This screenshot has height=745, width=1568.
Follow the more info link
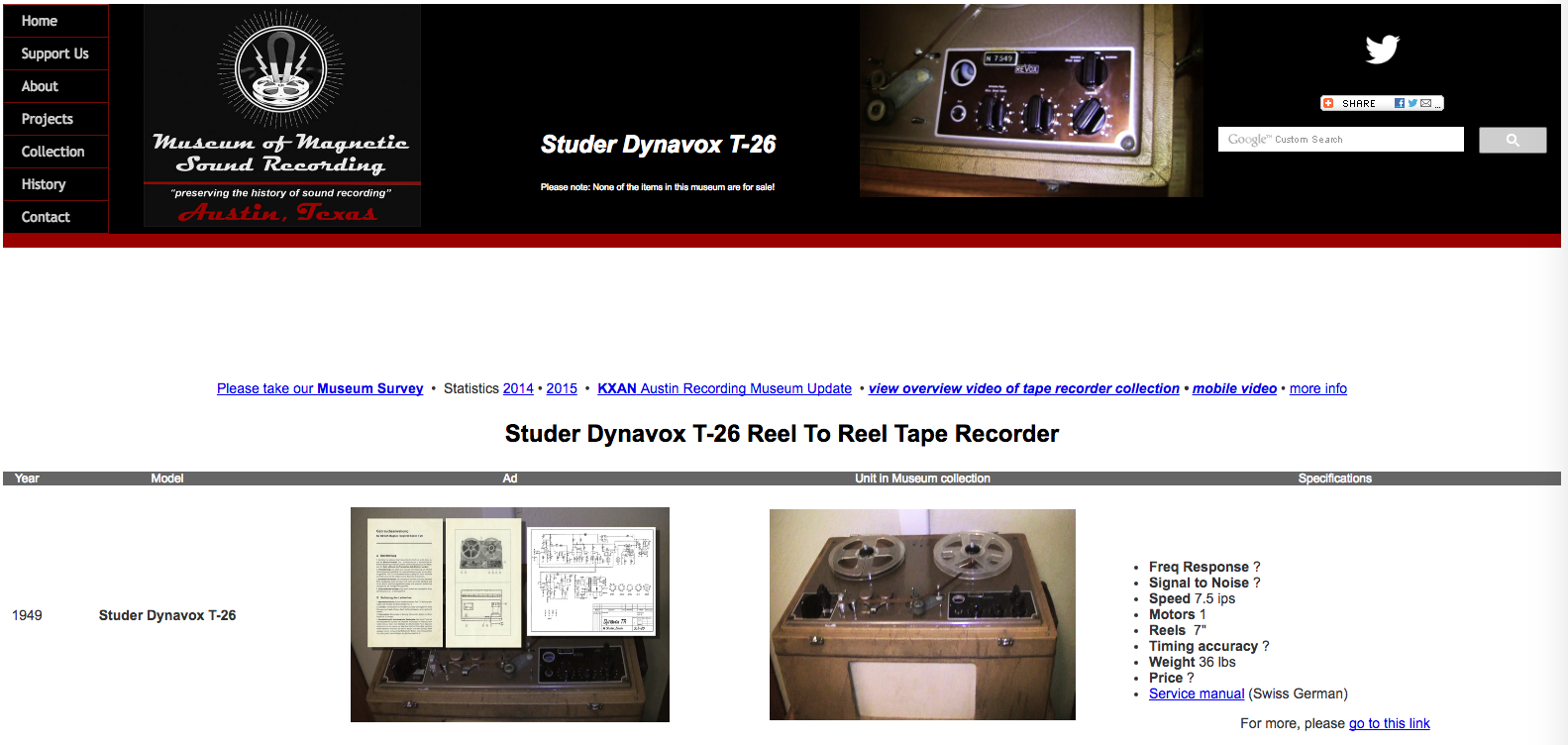click(1318, 388)
